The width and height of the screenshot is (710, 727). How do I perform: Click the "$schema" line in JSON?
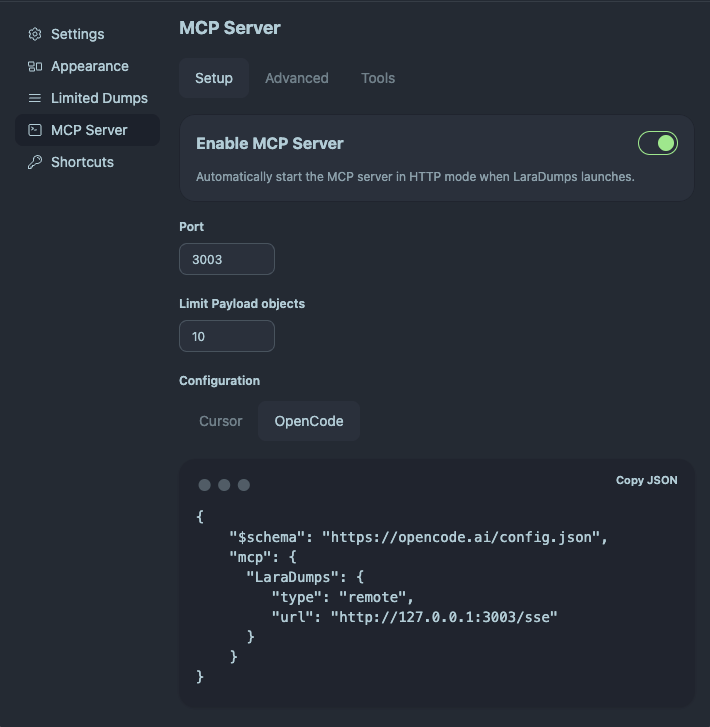coord(418,537)
